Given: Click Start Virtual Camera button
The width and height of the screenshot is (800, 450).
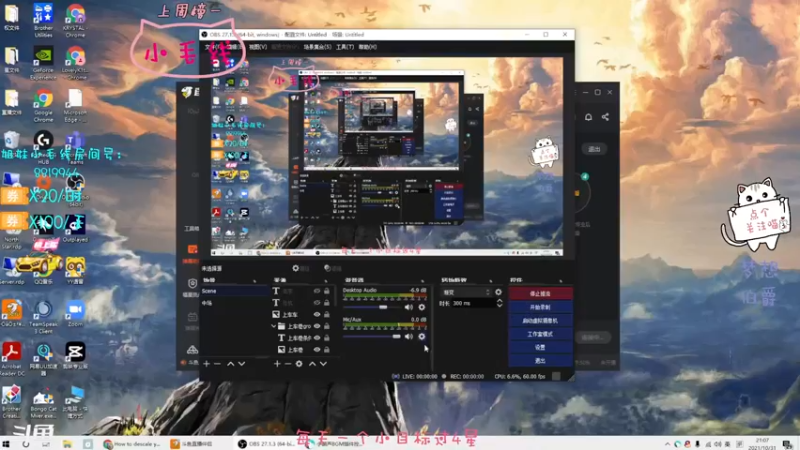Looking at the screenshot, I should pyautogui.click(x=540, y=320).
